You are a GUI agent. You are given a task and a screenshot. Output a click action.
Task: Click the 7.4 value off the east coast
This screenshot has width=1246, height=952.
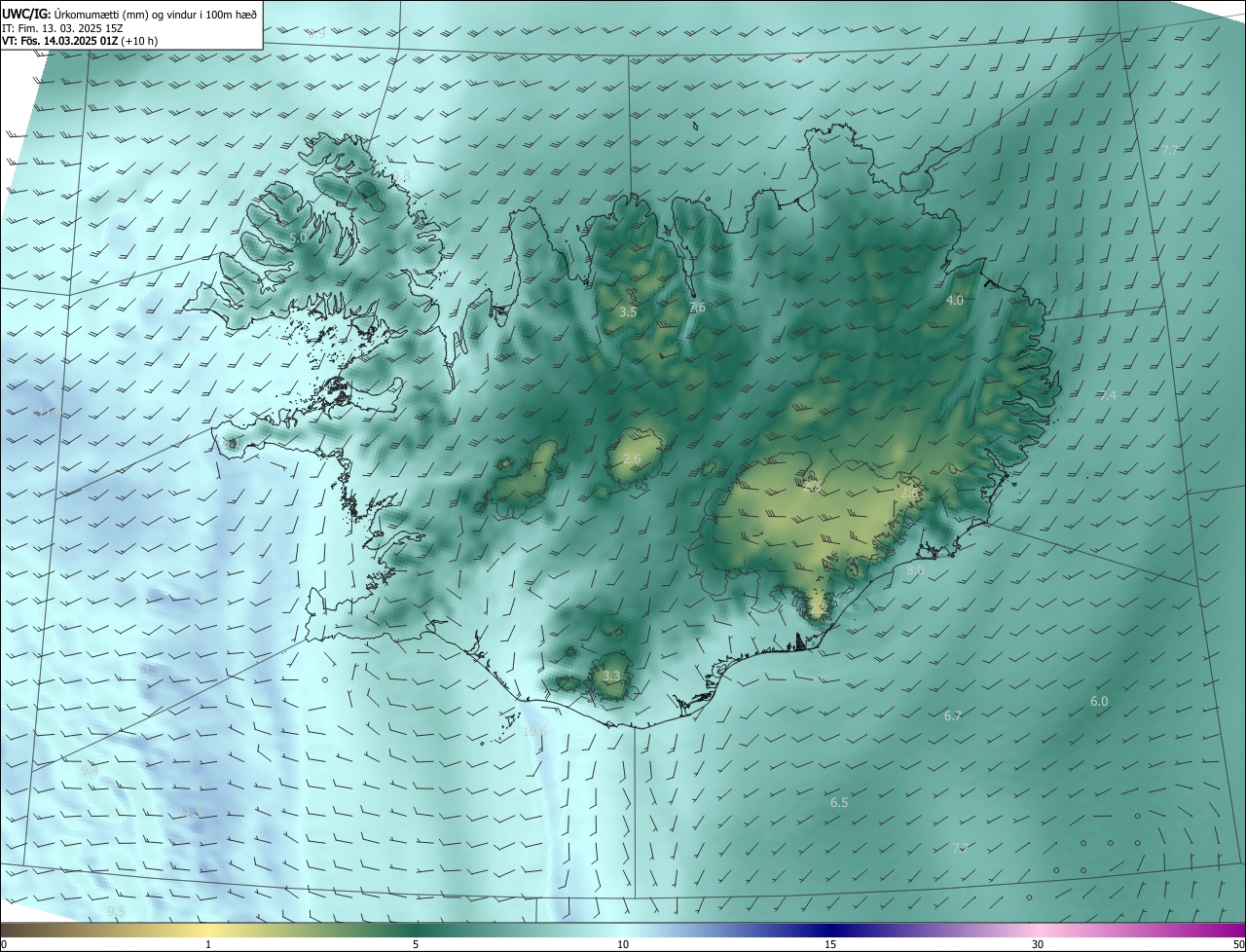(x=1108, y=395)
